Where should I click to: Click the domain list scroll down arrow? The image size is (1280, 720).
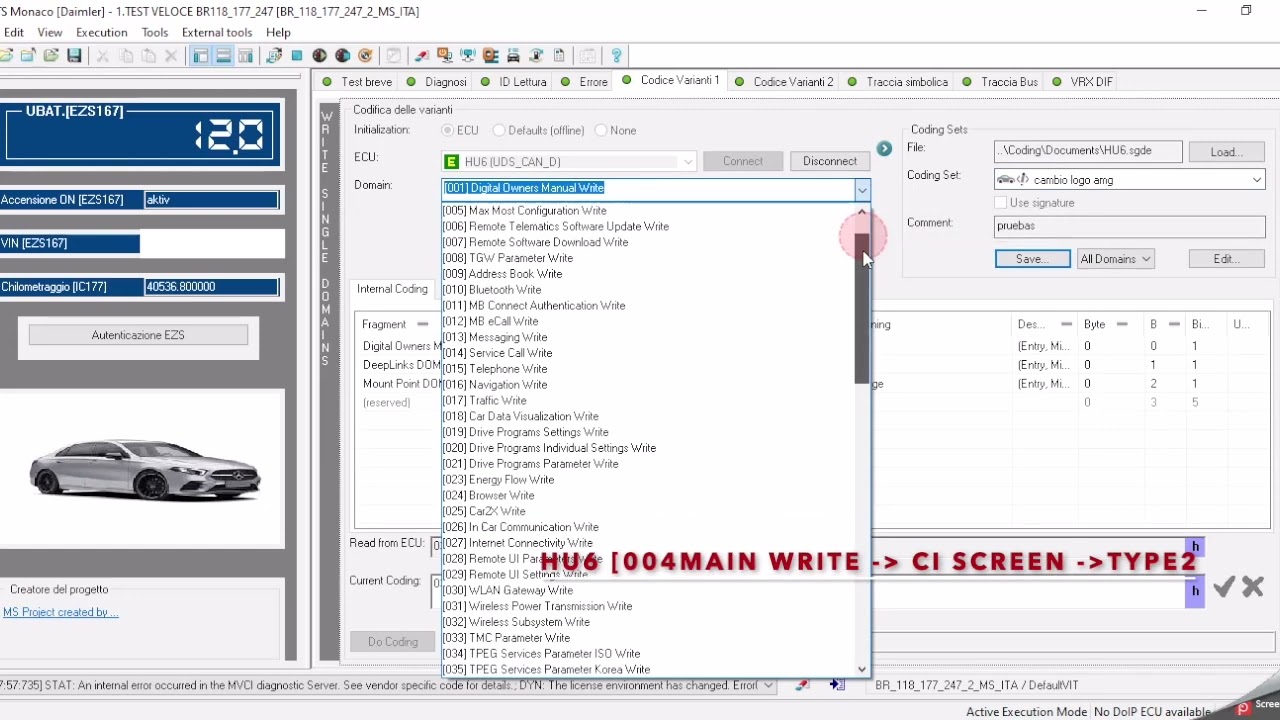862,670
